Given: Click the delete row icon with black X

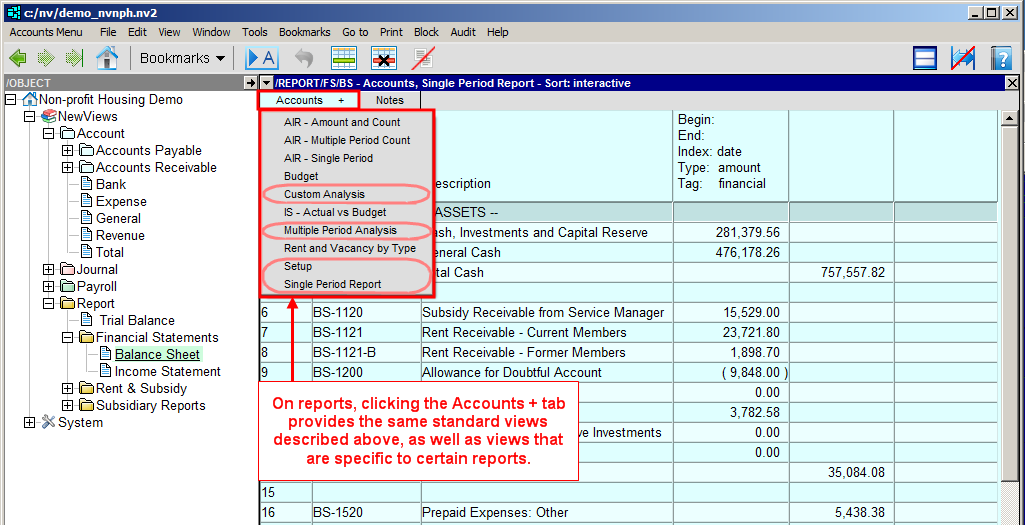Looking at the screenshot, I should pyautogui.click(x=384, y=58).
